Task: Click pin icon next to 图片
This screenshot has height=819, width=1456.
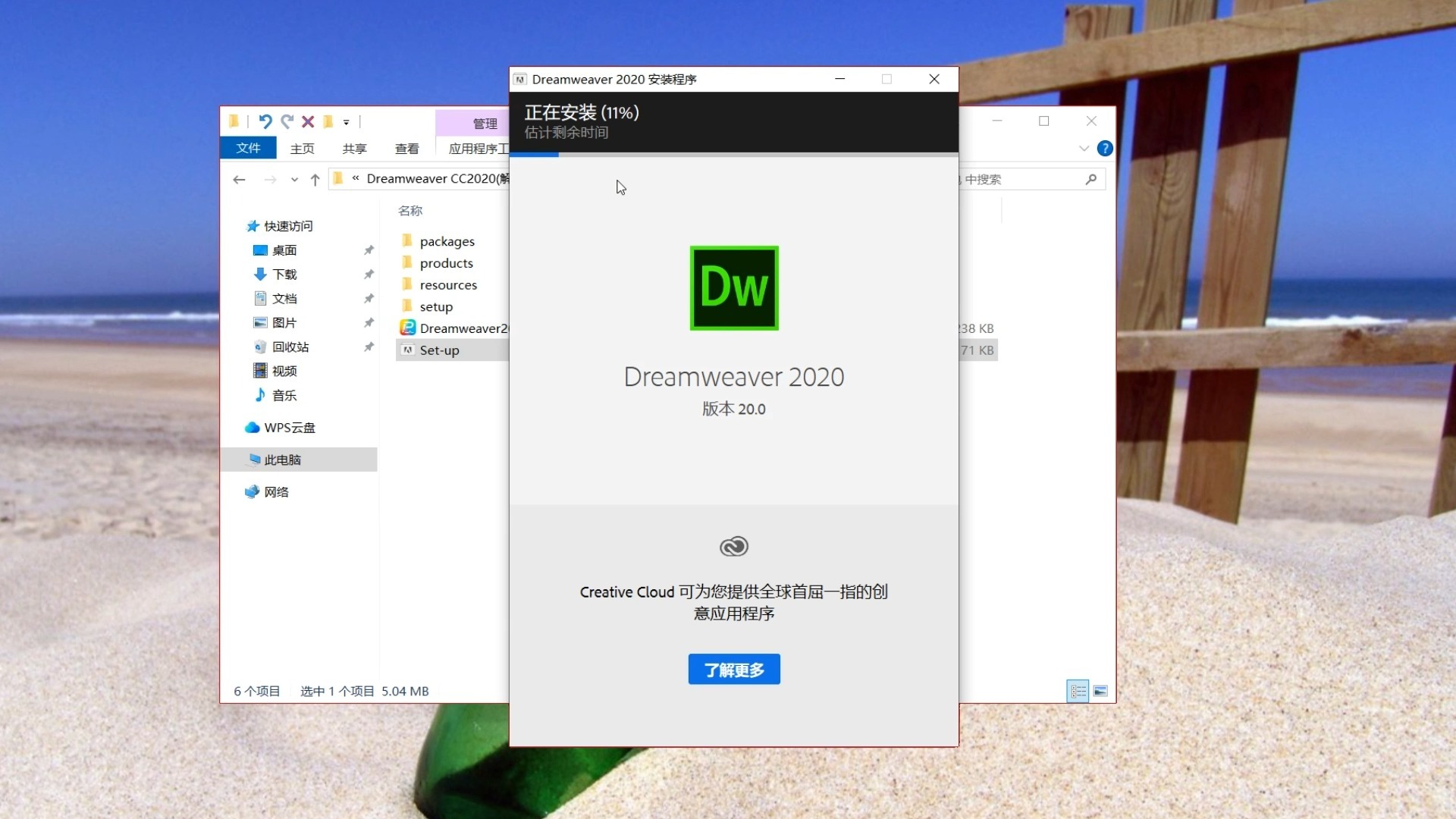Action: [x=369, y=323]
